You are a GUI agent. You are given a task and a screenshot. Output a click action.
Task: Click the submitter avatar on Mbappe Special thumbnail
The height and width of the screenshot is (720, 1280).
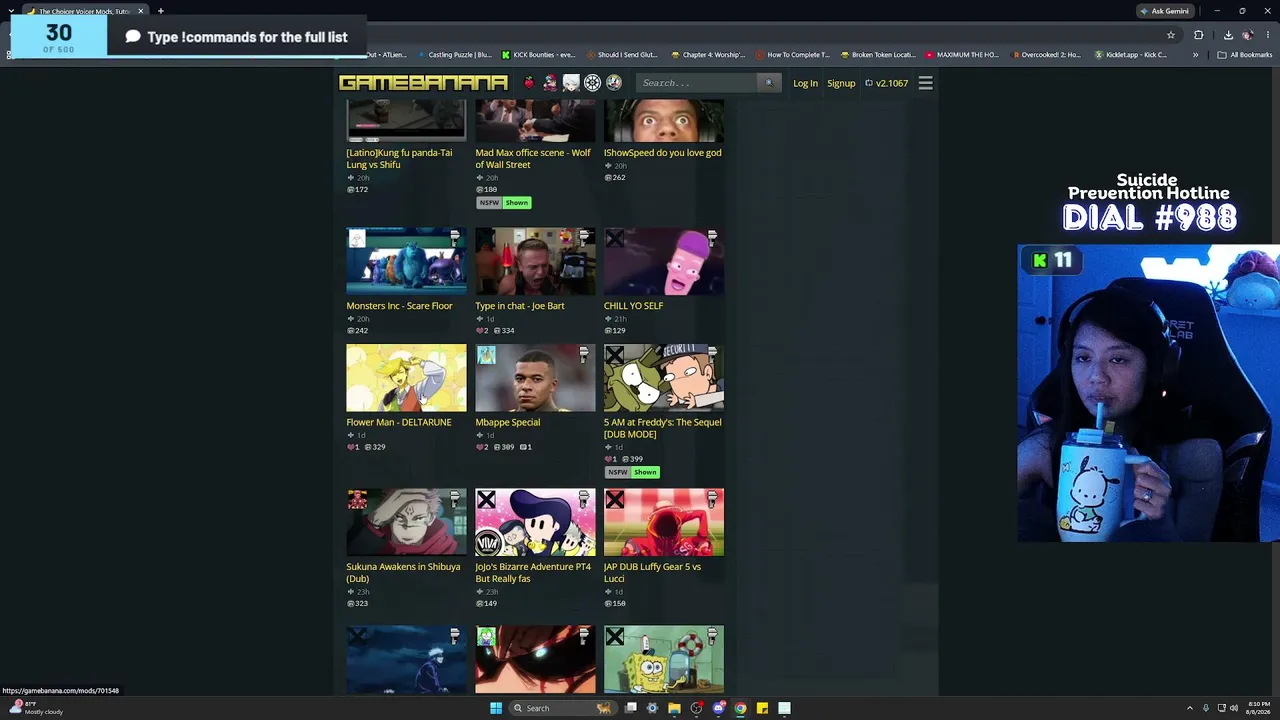point(486,355)
